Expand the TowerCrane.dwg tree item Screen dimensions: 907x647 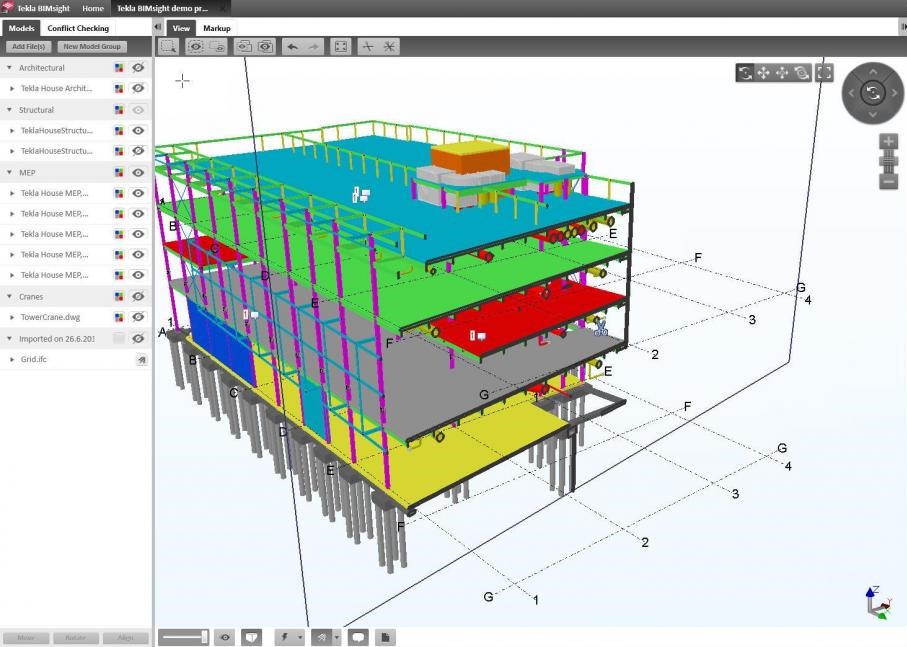(x=12, y=317)
